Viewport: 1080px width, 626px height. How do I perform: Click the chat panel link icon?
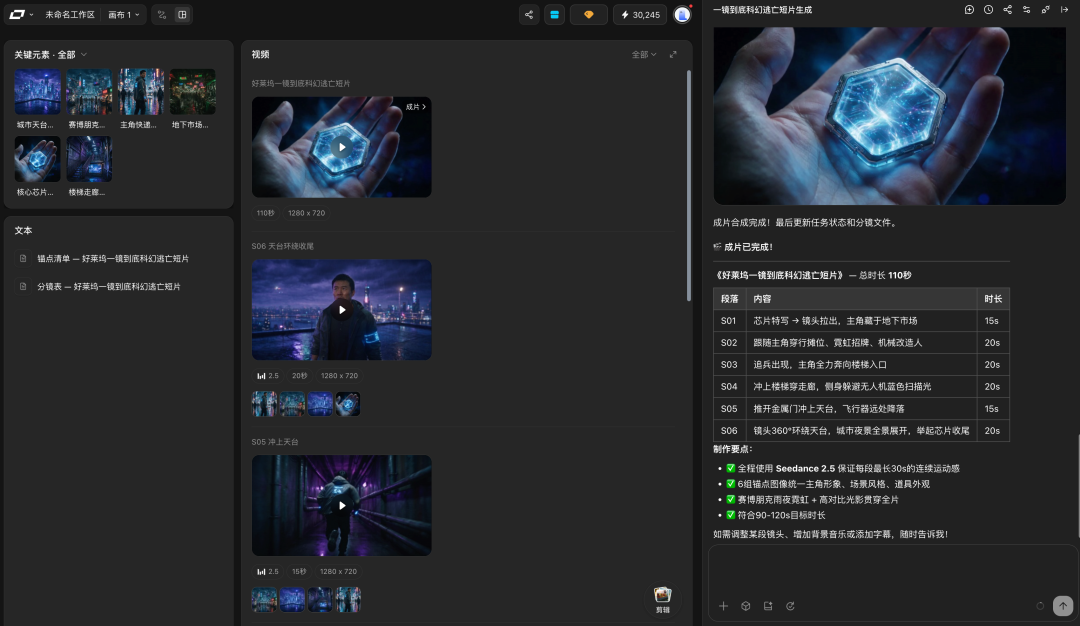tap(1046, 10)
